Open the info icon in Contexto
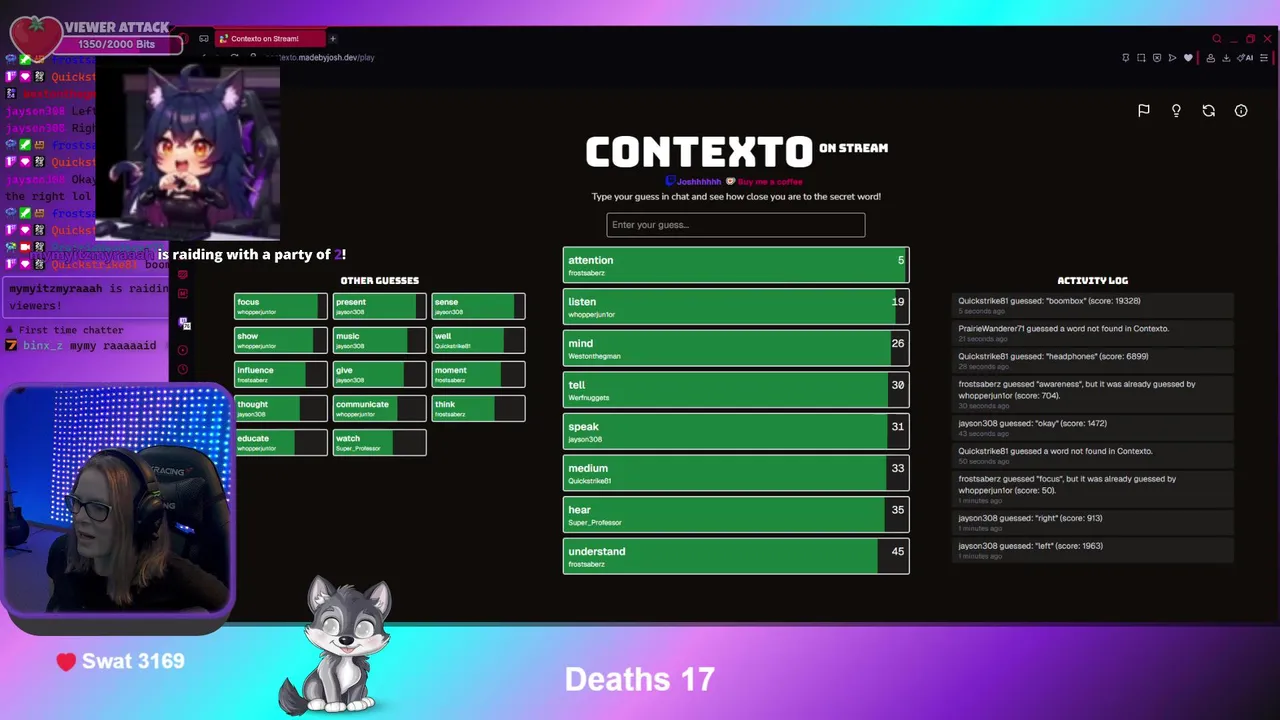Viewport: 1280px width, 720px height. tap(1241, 111)
